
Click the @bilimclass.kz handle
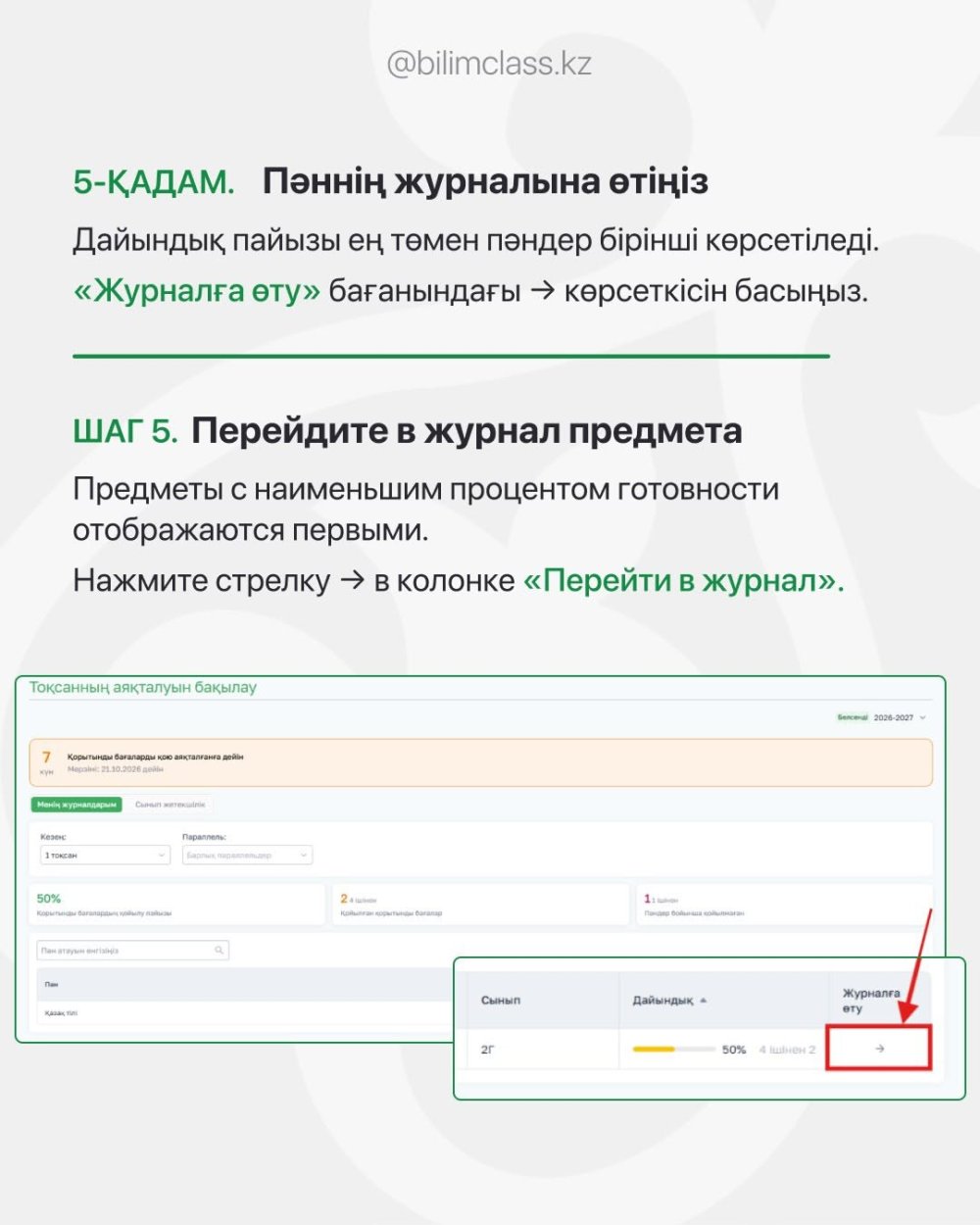pos(489,65)
